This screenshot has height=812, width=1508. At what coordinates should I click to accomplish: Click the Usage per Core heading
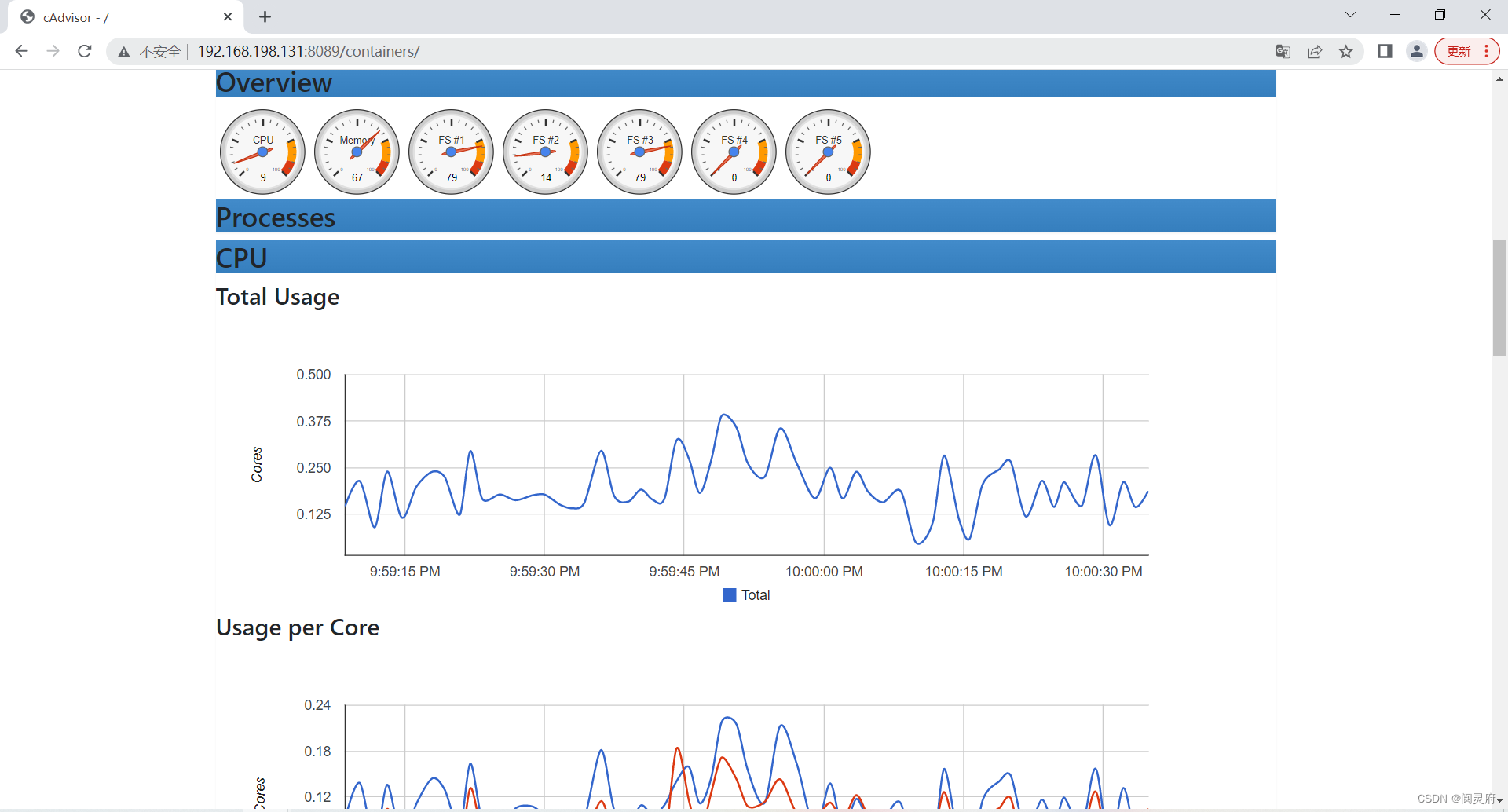pos(298,627)
